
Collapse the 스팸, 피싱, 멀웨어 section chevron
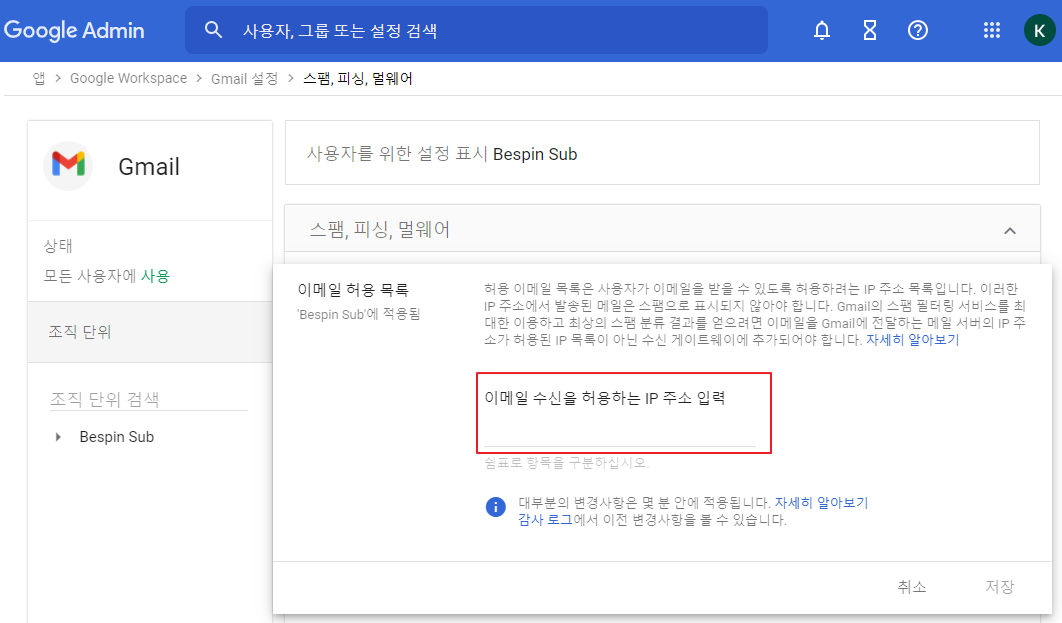click(1010, 231)
